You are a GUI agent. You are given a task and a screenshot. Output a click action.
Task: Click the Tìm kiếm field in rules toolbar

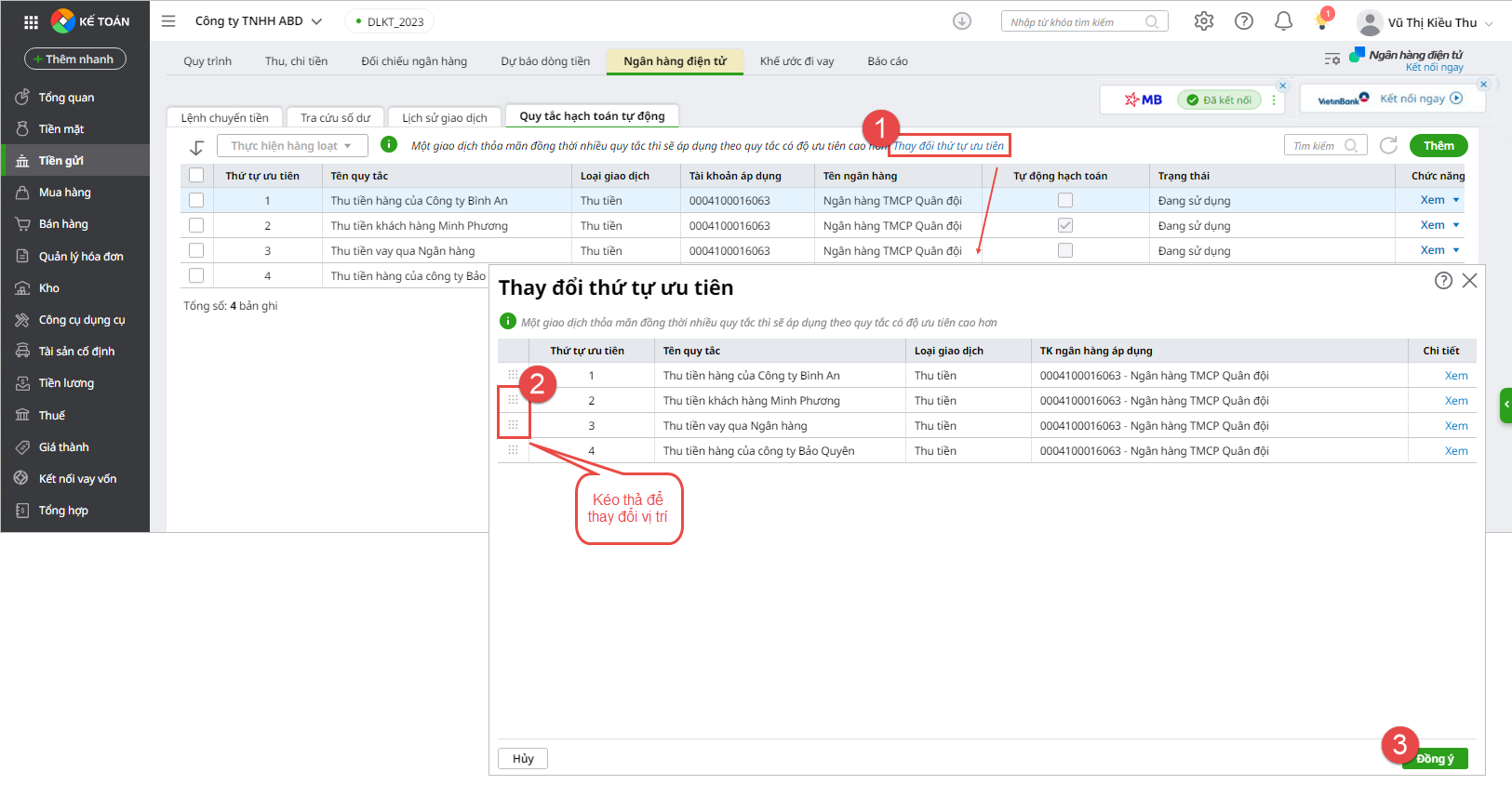pyautogui.click(x=1325, y=145)
